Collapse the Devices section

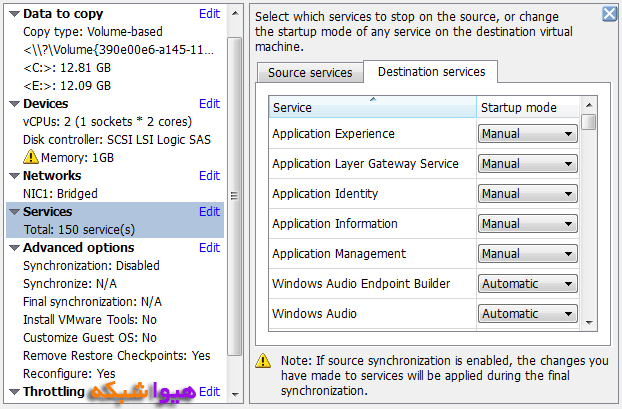(x=14, y=104)
